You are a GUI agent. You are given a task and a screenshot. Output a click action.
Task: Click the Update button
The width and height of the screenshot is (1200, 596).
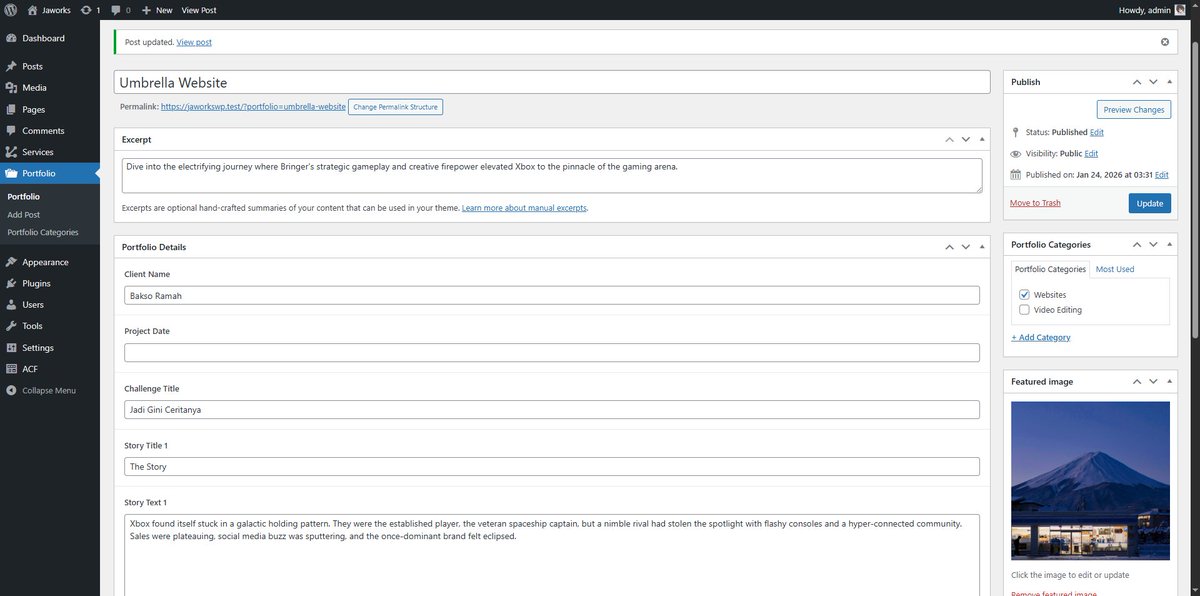click(1150, 203)
